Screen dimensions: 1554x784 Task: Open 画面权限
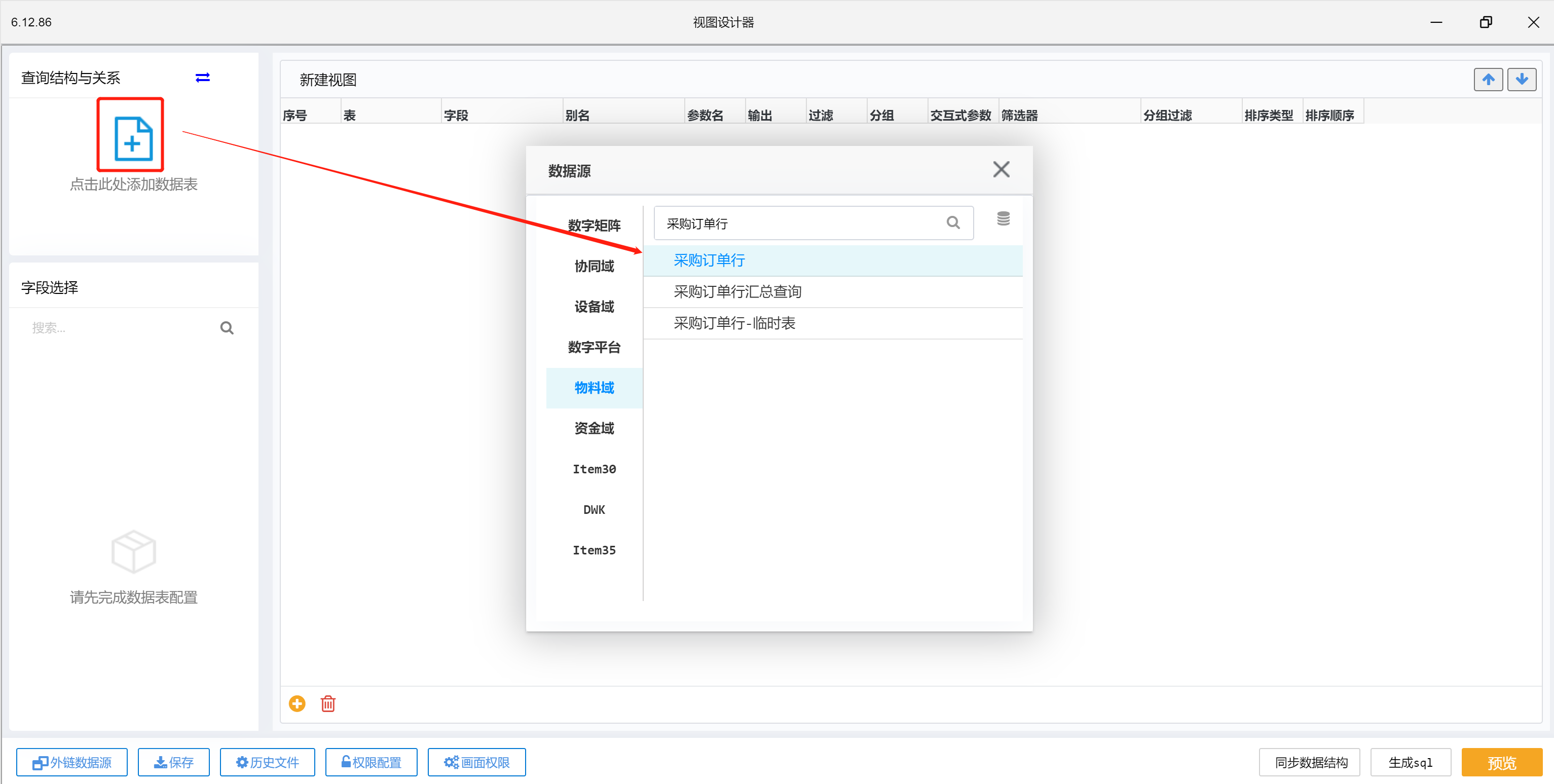tap(476, 762)
